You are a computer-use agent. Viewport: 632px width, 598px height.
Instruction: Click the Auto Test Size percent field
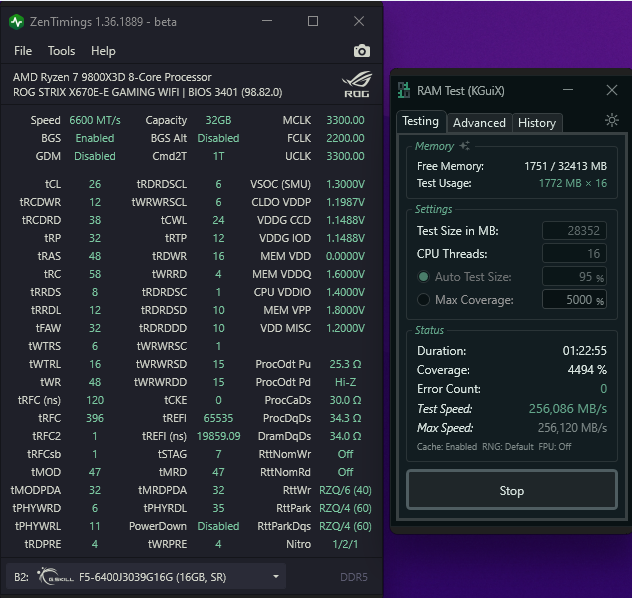pos(574,276)
